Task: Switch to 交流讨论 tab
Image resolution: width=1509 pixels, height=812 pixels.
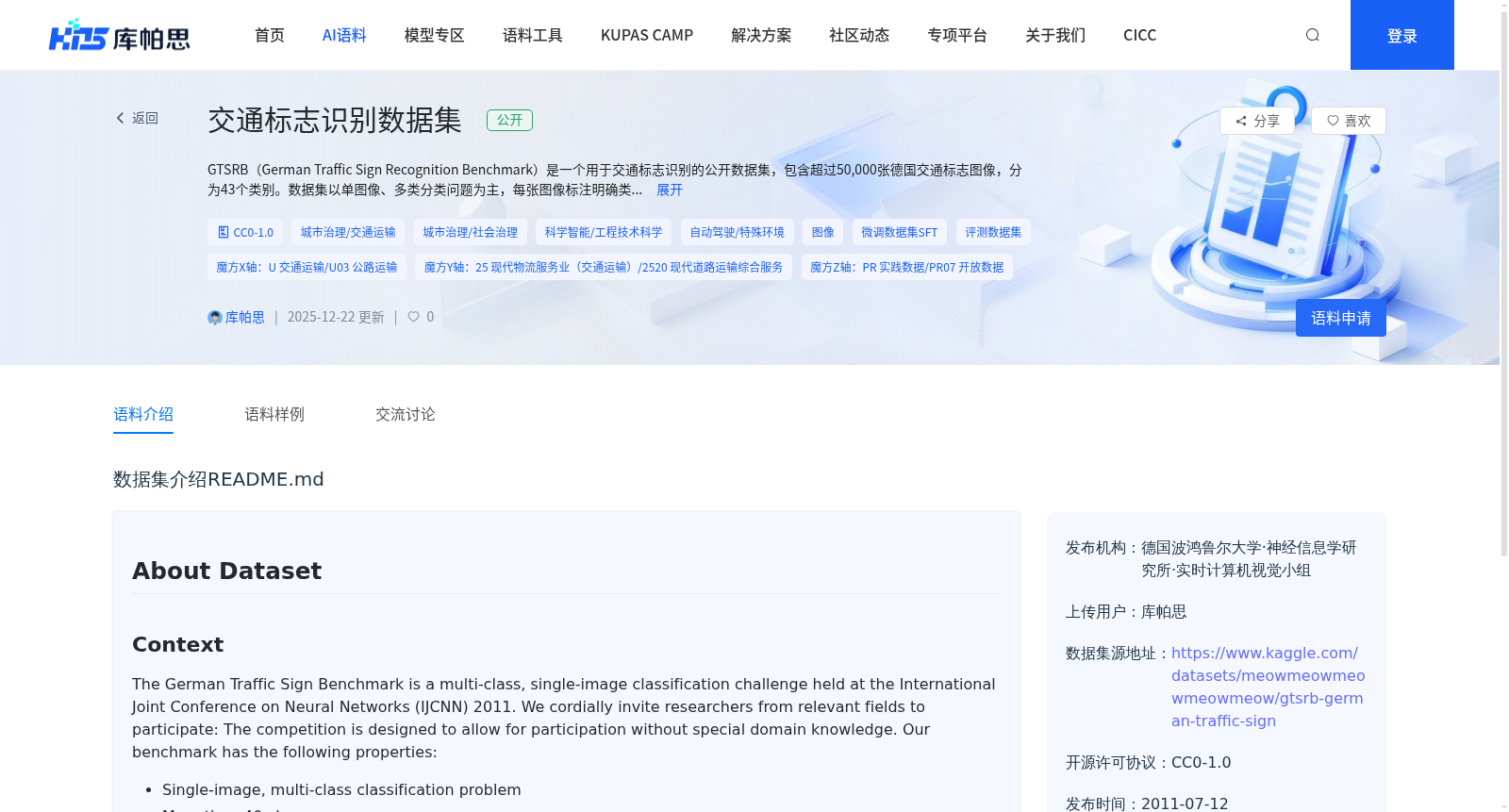Action: (x=406, y=414)
